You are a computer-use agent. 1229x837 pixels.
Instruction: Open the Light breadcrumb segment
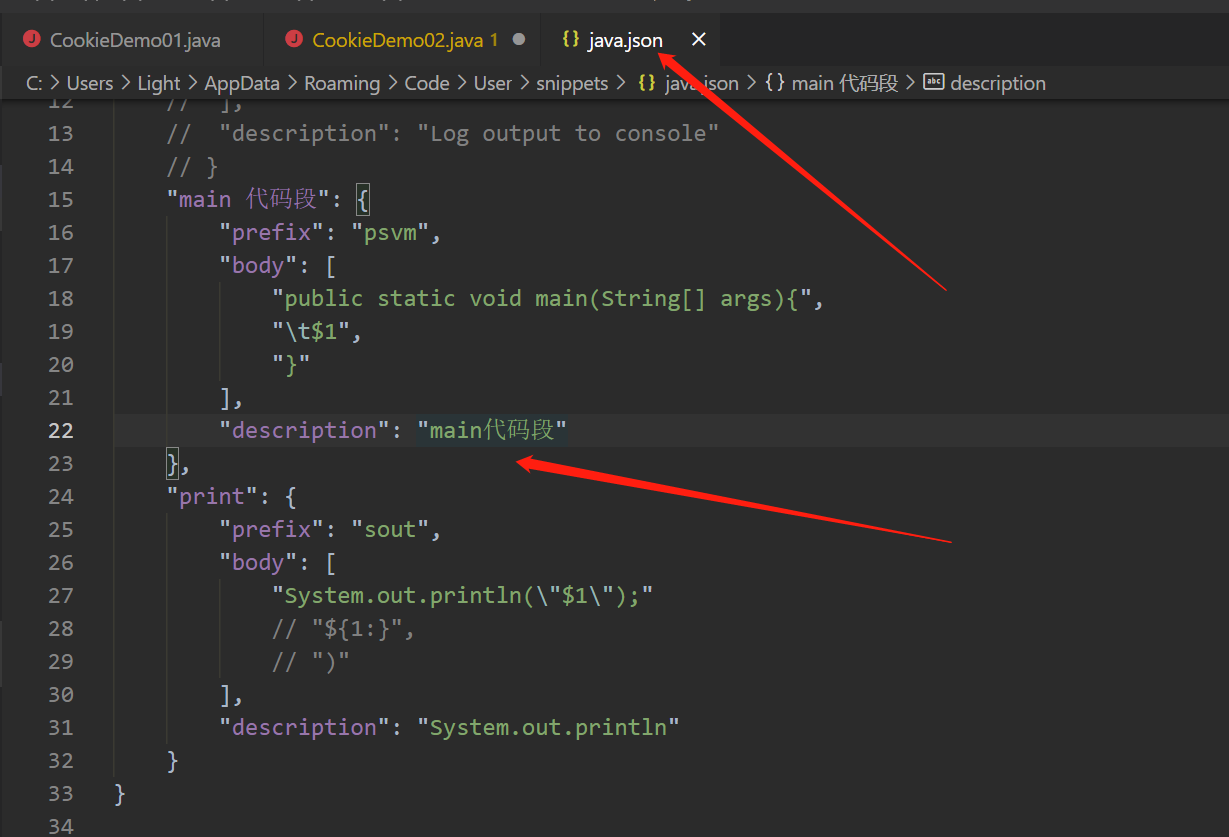coord(159,83)
